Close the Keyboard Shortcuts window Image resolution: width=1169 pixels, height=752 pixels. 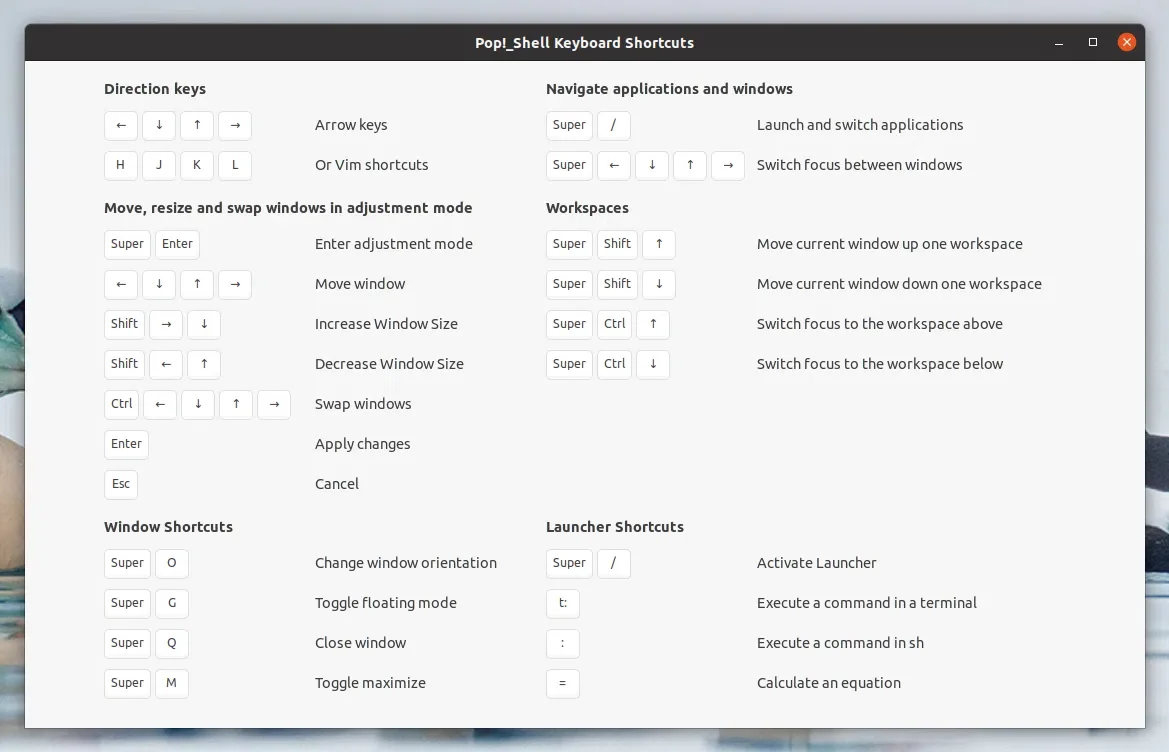point(1127,42)
